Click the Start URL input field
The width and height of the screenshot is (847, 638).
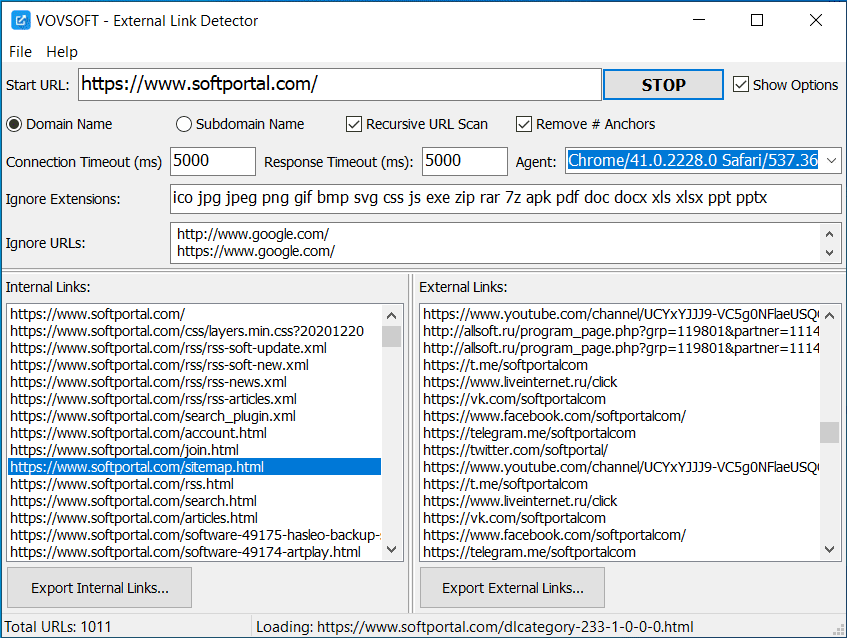tap(340, 84)
